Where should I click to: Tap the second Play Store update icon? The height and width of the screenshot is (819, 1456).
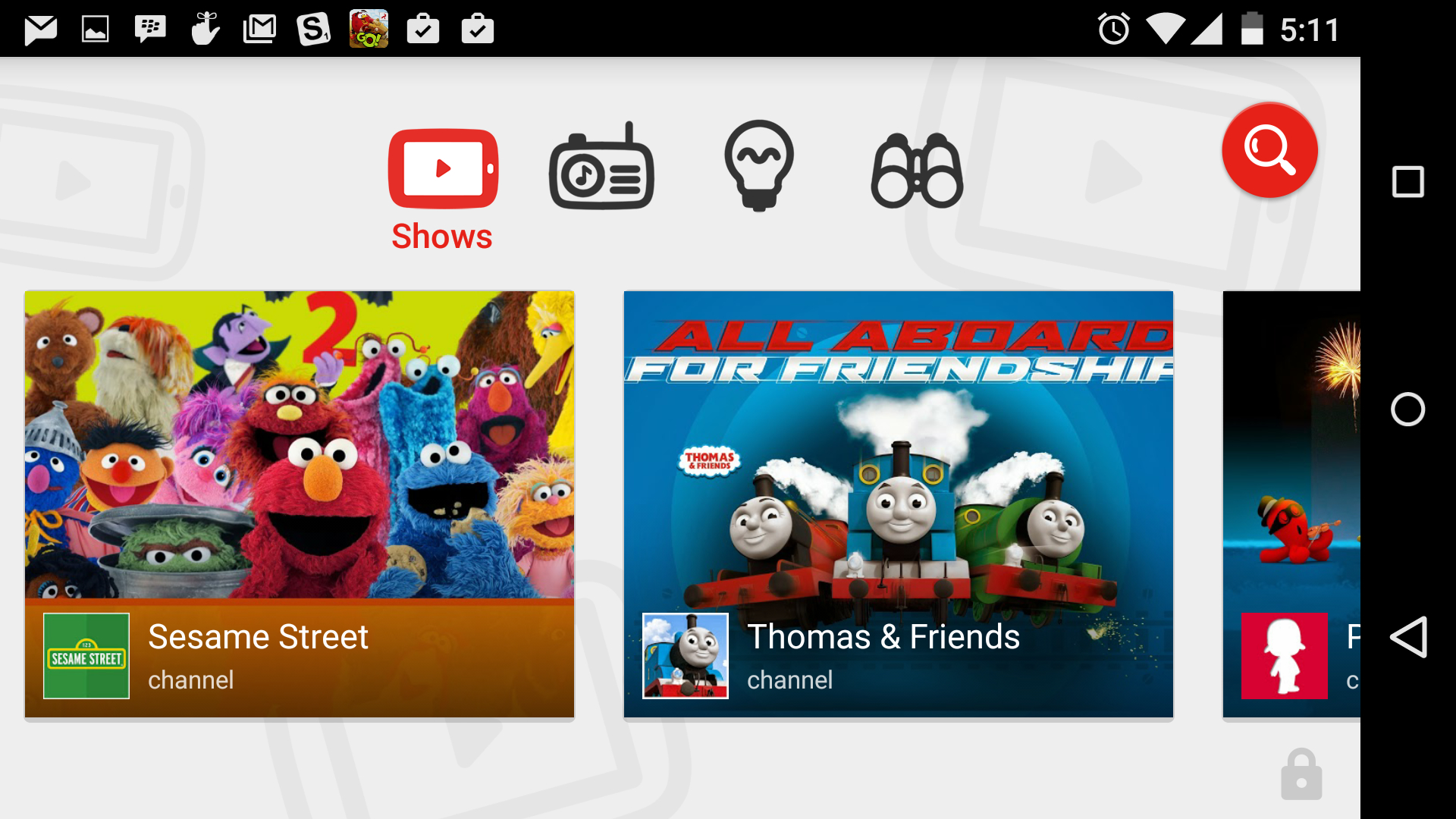478,29
